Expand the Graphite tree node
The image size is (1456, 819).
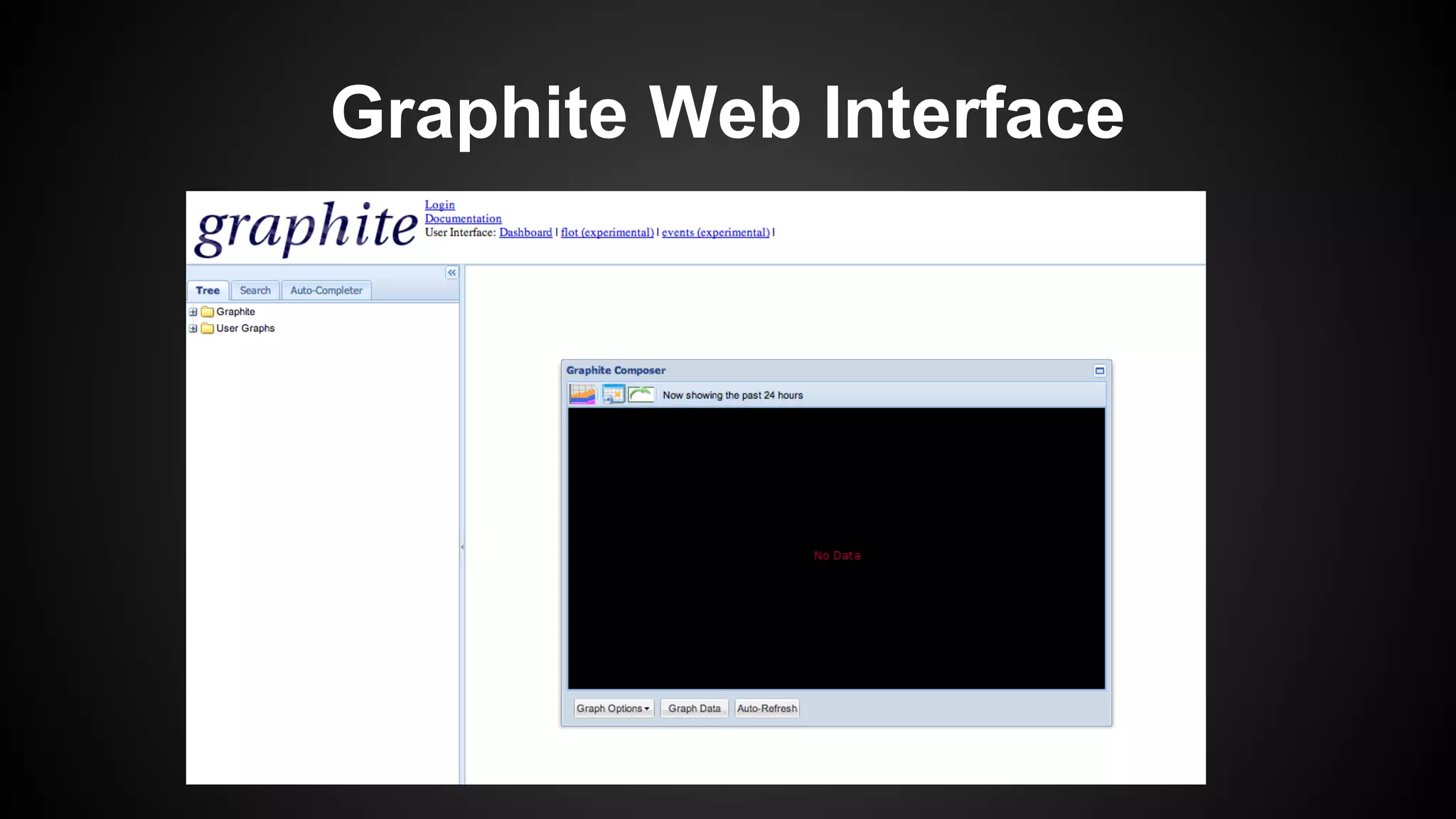point(193,312)
